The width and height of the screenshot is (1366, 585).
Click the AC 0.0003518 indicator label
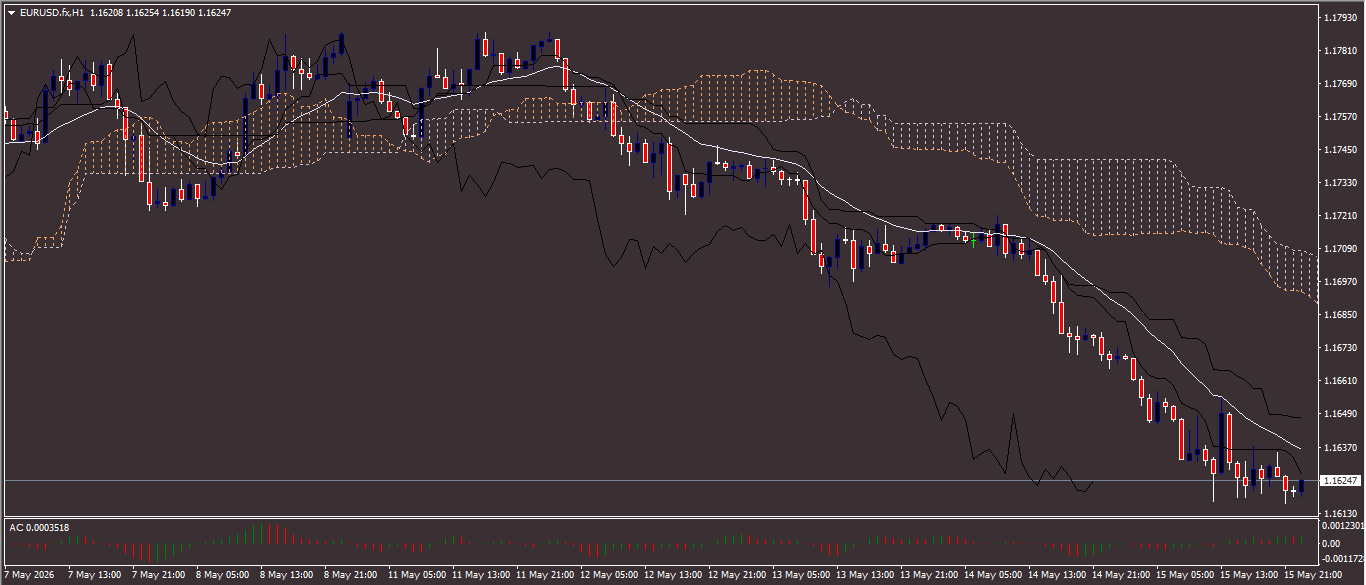tap(39, 527)
